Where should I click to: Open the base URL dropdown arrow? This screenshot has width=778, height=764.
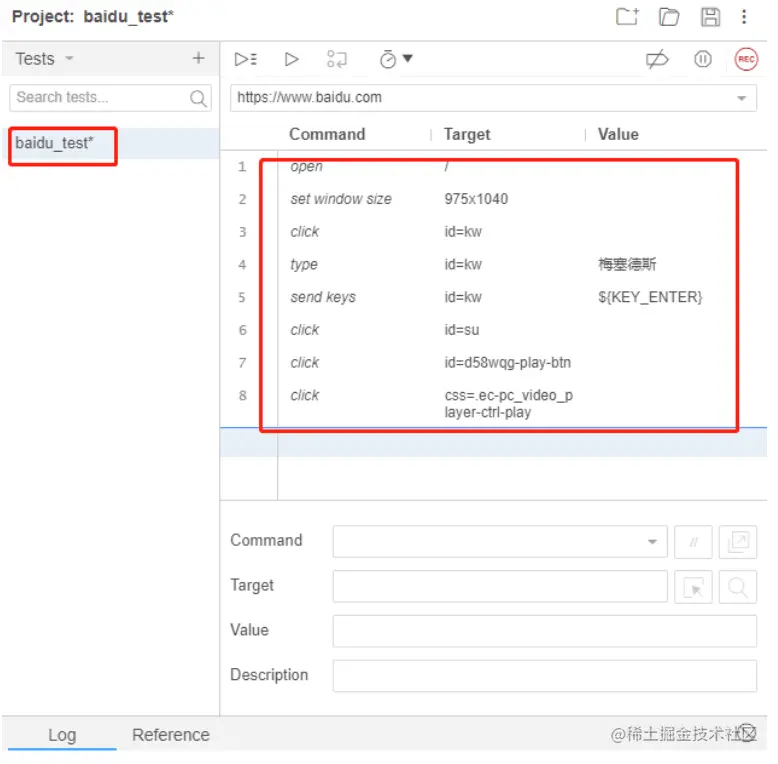pyautogui.click(x=741, y=98)
